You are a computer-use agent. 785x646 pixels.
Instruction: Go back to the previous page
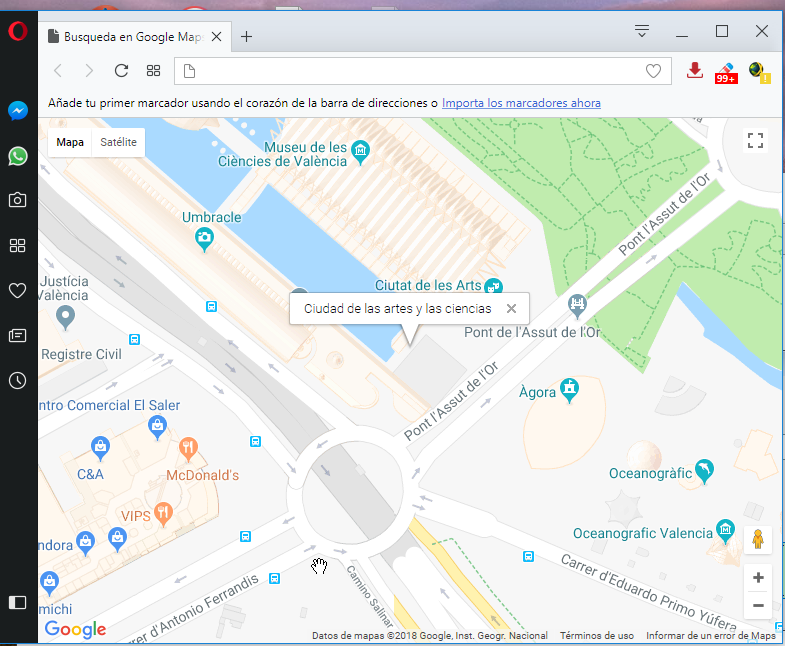pyautogui.click(x=59, y=71)
